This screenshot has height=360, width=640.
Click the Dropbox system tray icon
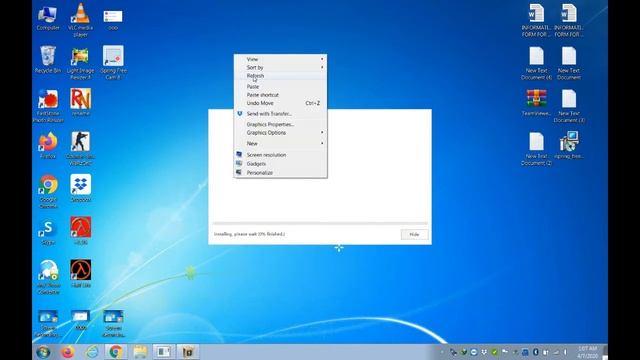484,352
